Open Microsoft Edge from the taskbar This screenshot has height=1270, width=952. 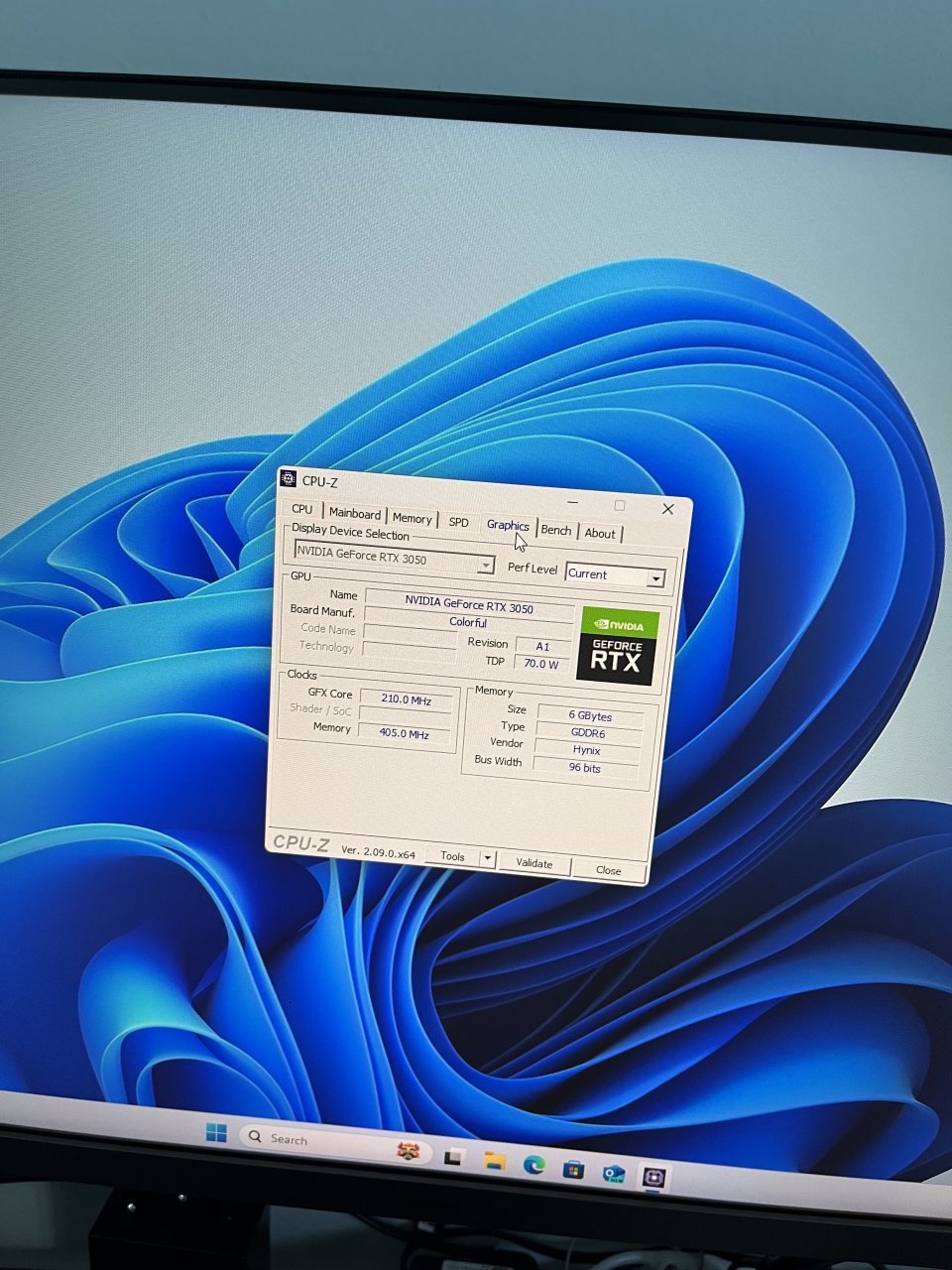click(x=534, y=1166)
